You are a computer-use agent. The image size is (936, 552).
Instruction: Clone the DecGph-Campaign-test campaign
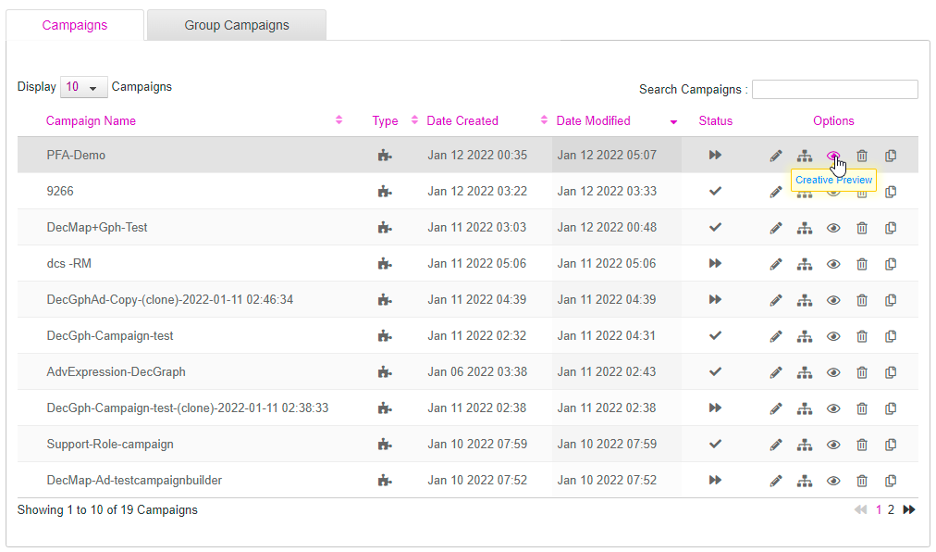click(x=890, y=337)
